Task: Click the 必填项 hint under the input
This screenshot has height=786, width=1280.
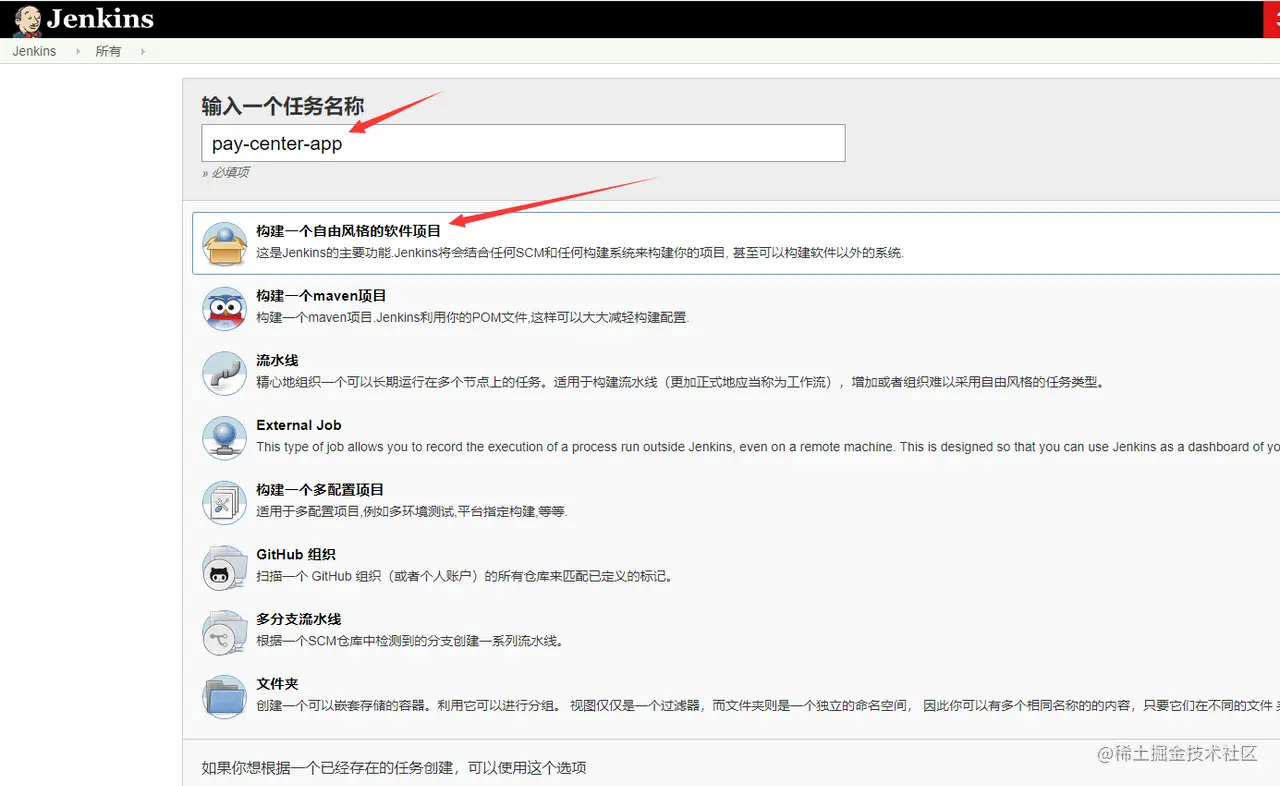Action: pos(226,172)
